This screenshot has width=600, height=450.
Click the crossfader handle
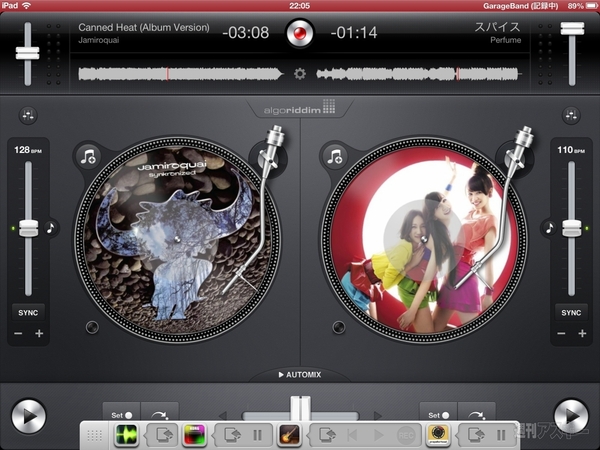click(x=300, y=408)
